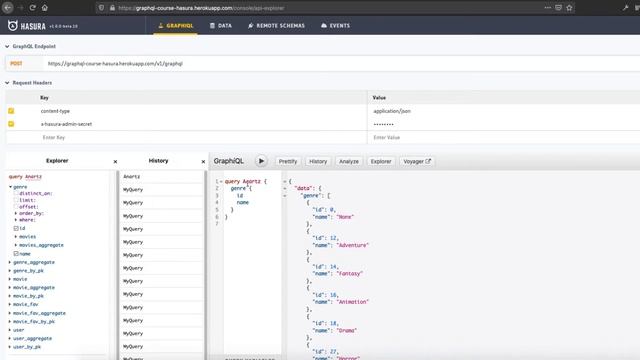Expand the movie_fav_by_pk node
Image resolution: width=640 pixels, height=360 pixels.
point(10,322)
